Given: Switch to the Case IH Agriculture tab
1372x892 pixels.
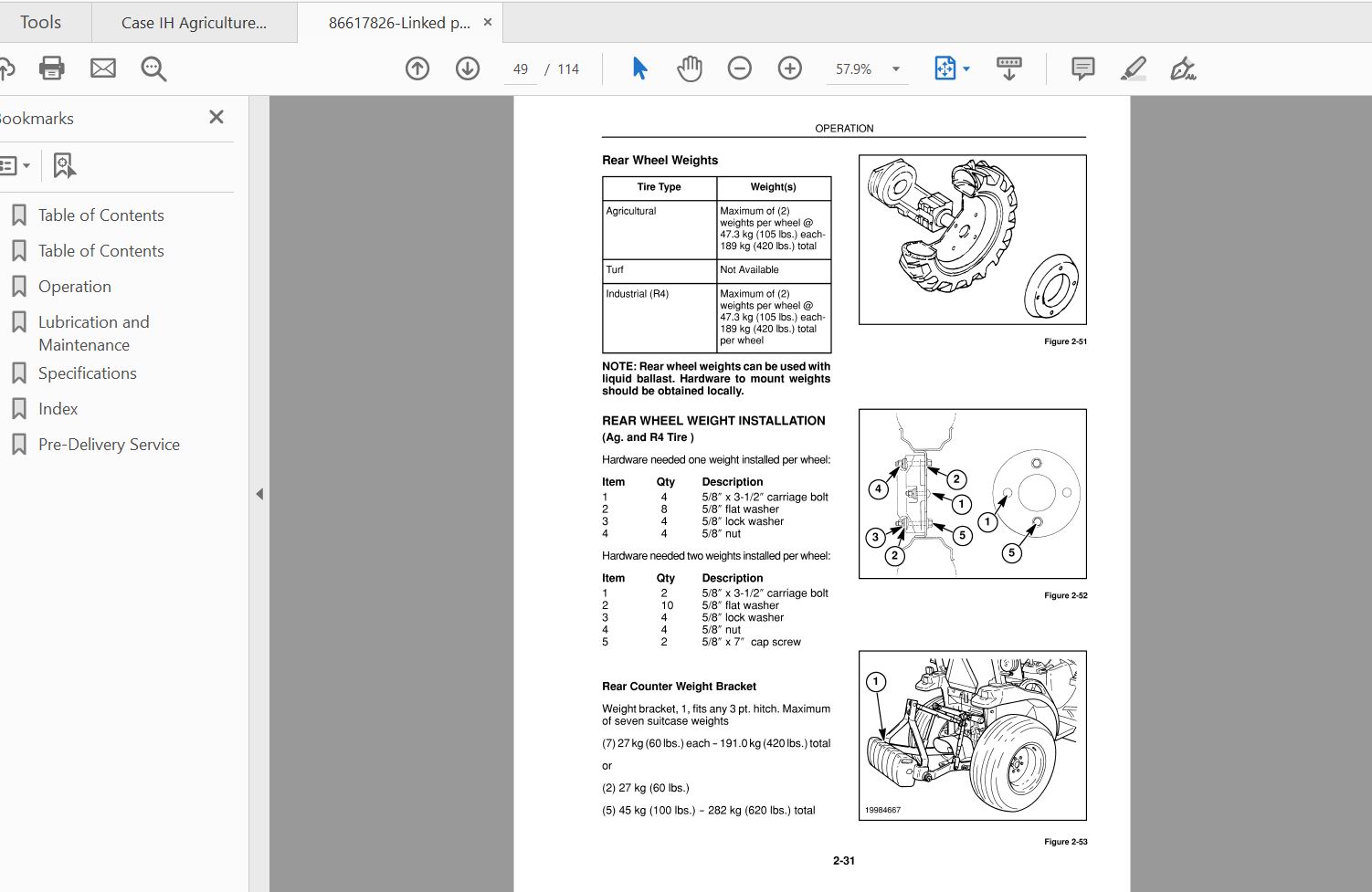Looking at the screenshot, I should coord(194,21).
